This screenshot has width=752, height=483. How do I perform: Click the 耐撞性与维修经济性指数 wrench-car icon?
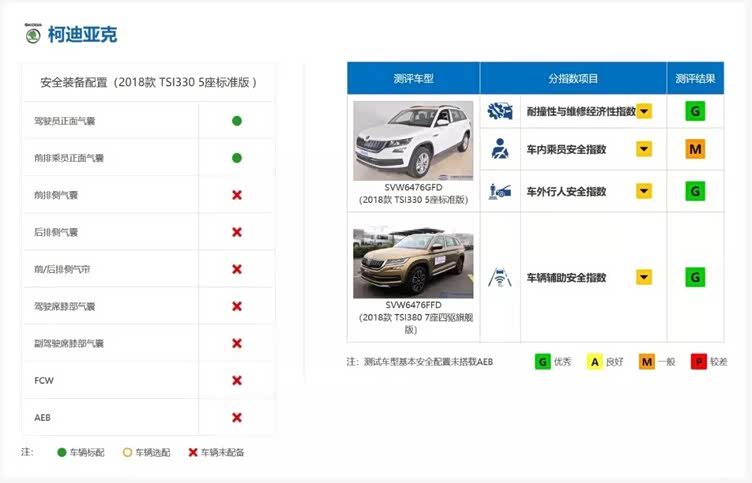click(x=500, y=111)
